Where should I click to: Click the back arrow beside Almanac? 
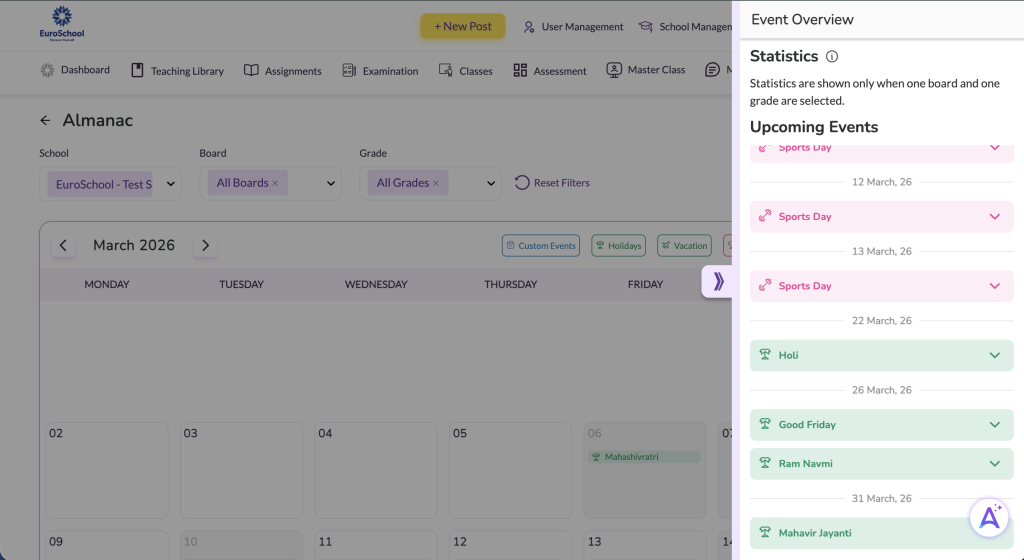[45, 121]
